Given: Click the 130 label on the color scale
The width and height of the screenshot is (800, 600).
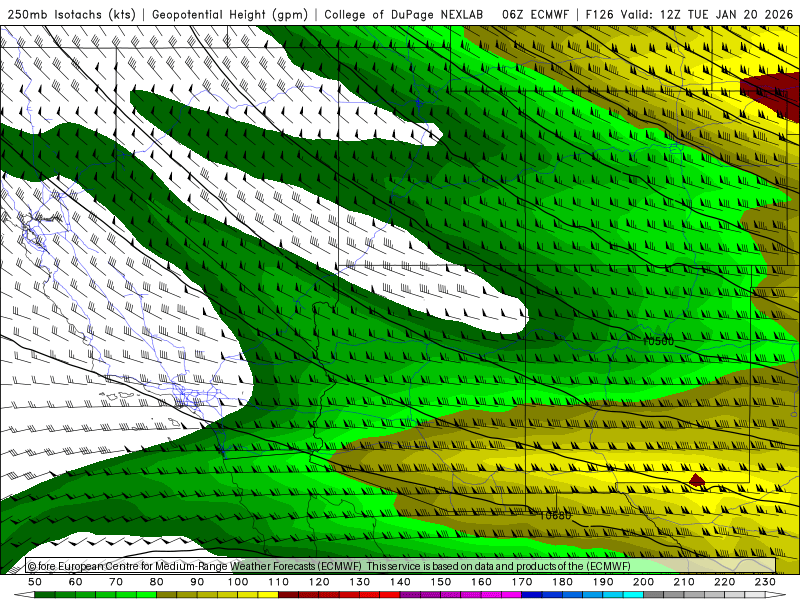Looking at the screenshot, I should point(360,582).
